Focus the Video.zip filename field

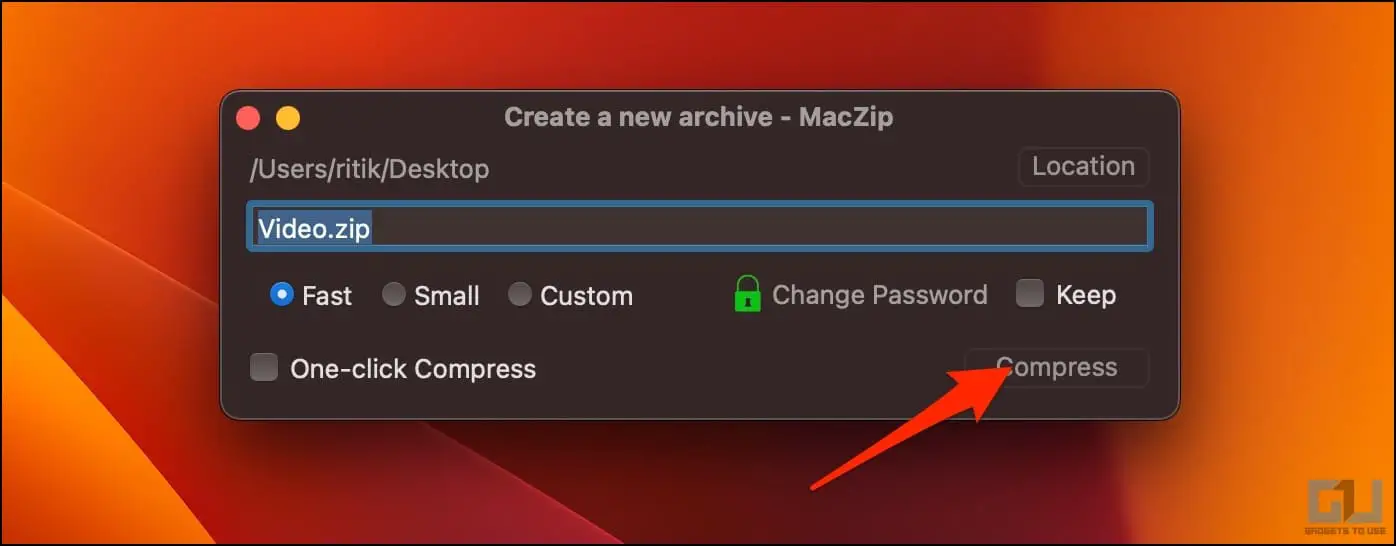(x=700, y=227)
